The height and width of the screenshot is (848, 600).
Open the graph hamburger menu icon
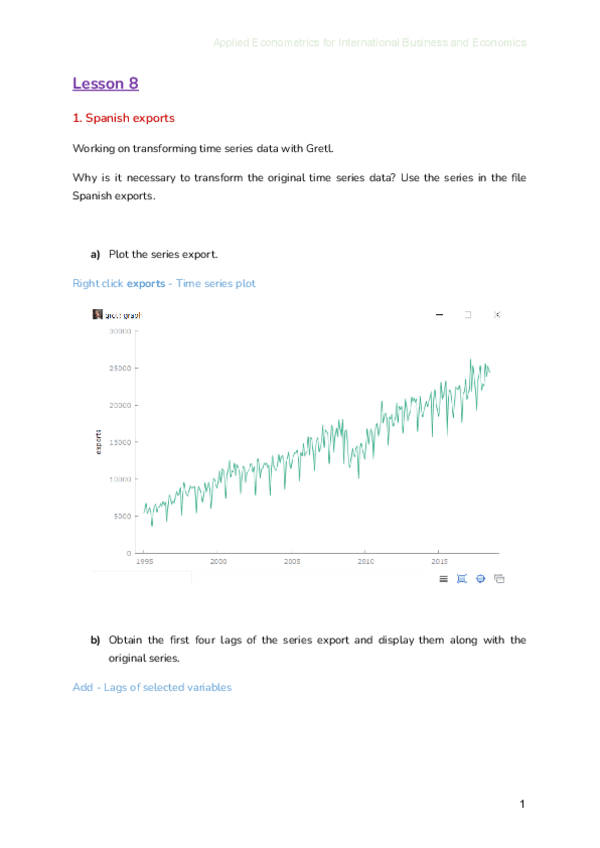pyautogui.click(x=444, y=579)
